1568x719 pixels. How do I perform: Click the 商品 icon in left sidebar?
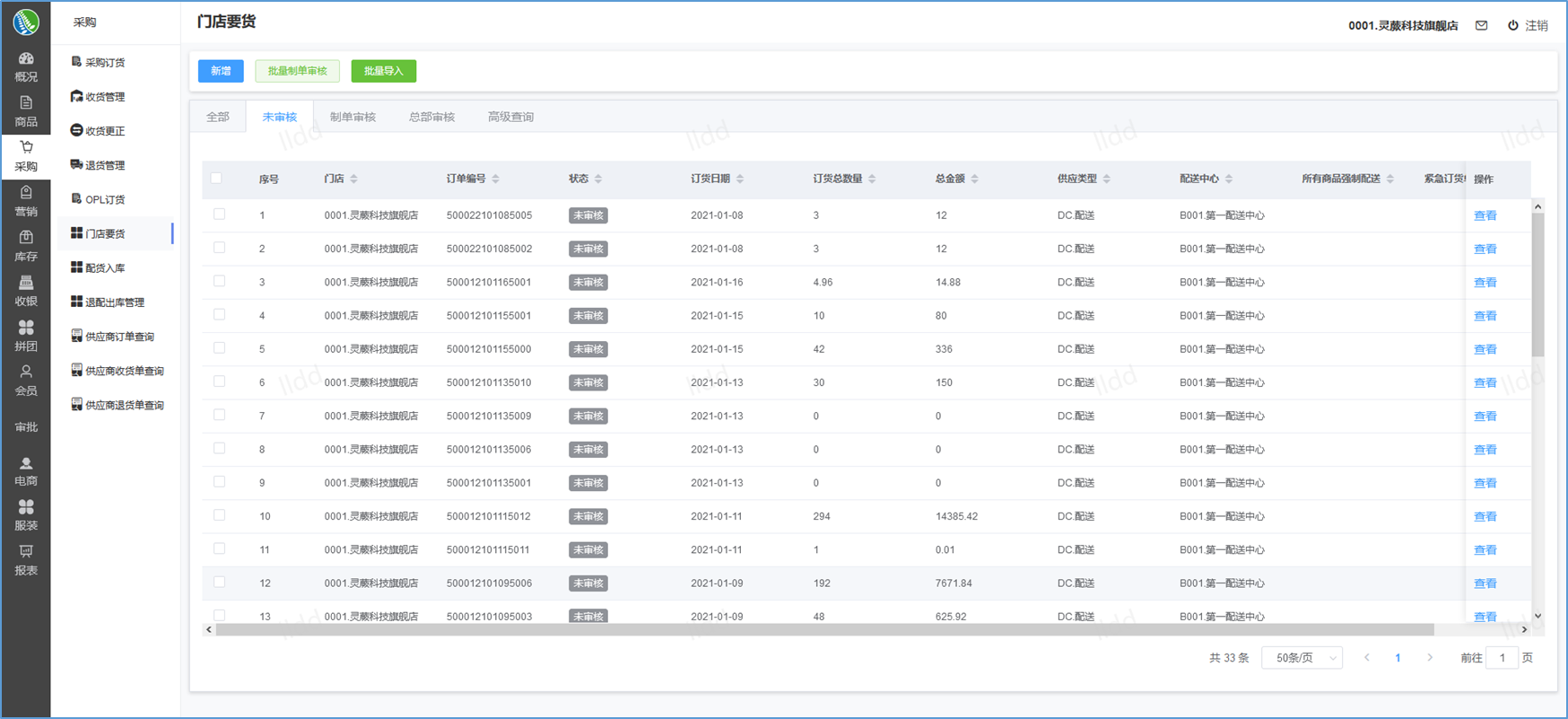tap(26, 103)
